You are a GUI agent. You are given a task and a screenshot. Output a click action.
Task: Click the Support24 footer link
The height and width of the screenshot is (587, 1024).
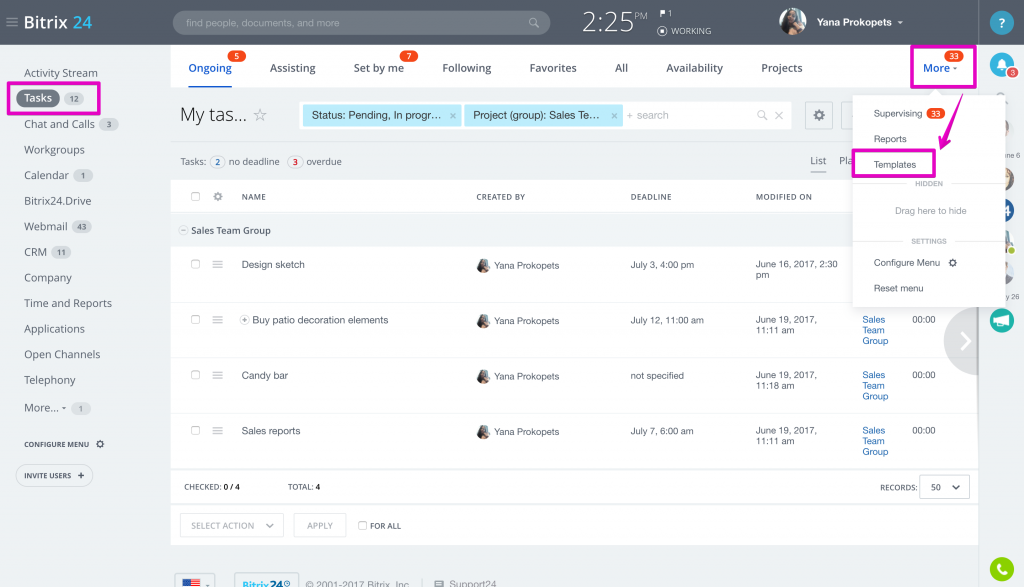coord(472,583)
